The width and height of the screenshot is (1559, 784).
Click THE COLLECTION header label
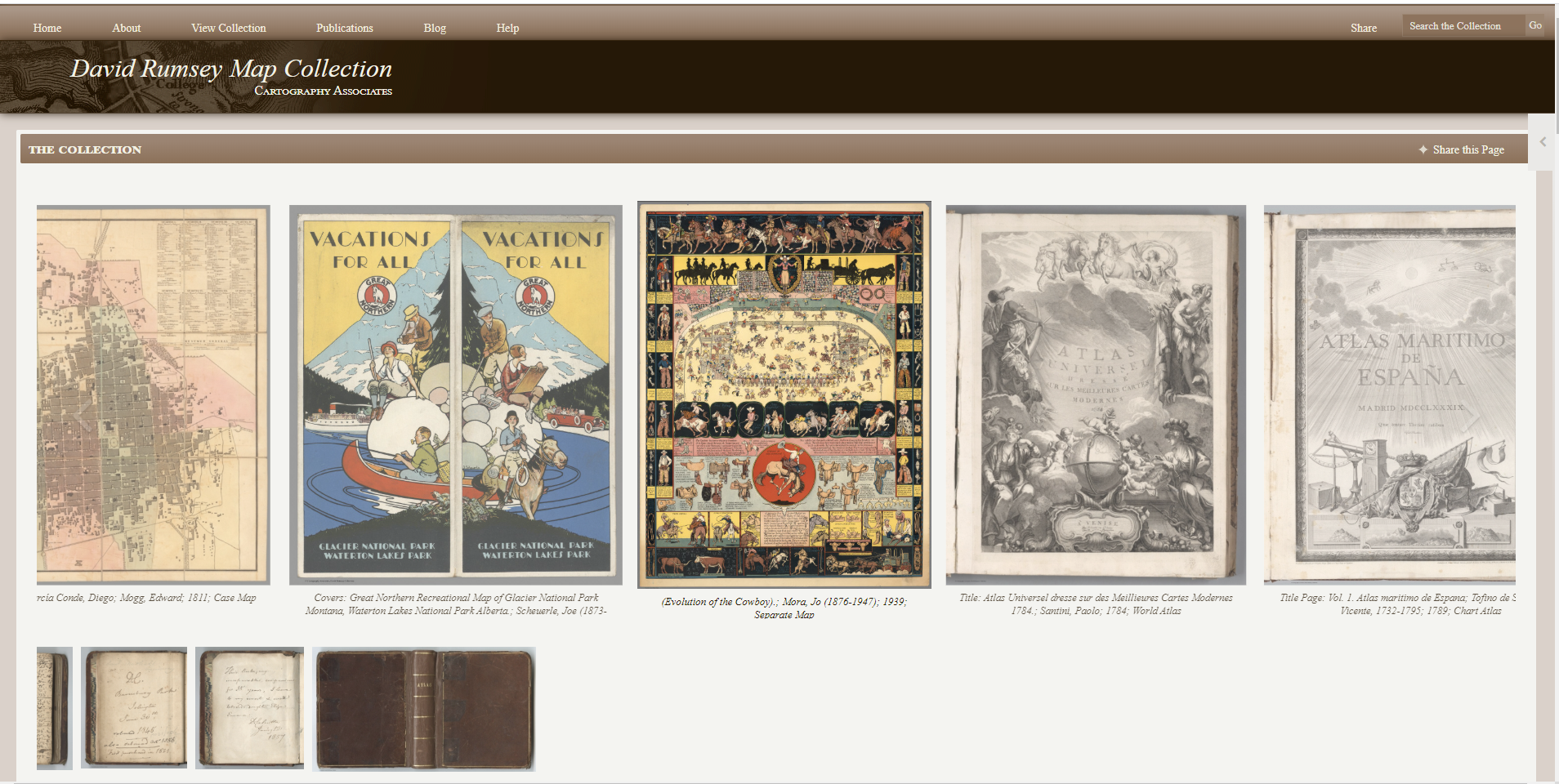point(85,149)
